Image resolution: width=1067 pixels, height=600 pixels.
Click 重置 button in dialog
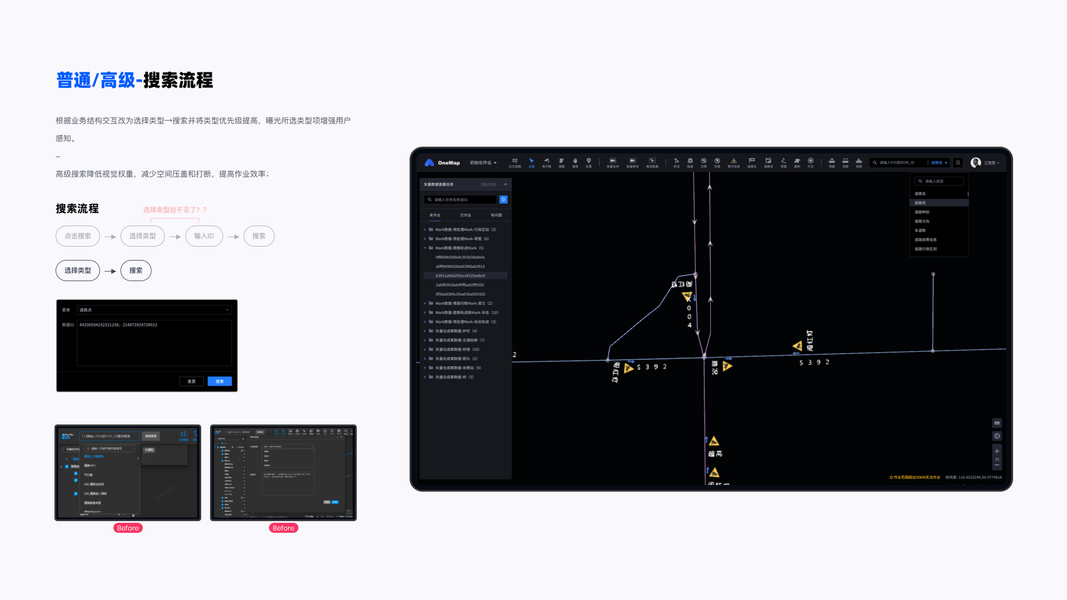[x=191, y=381]
